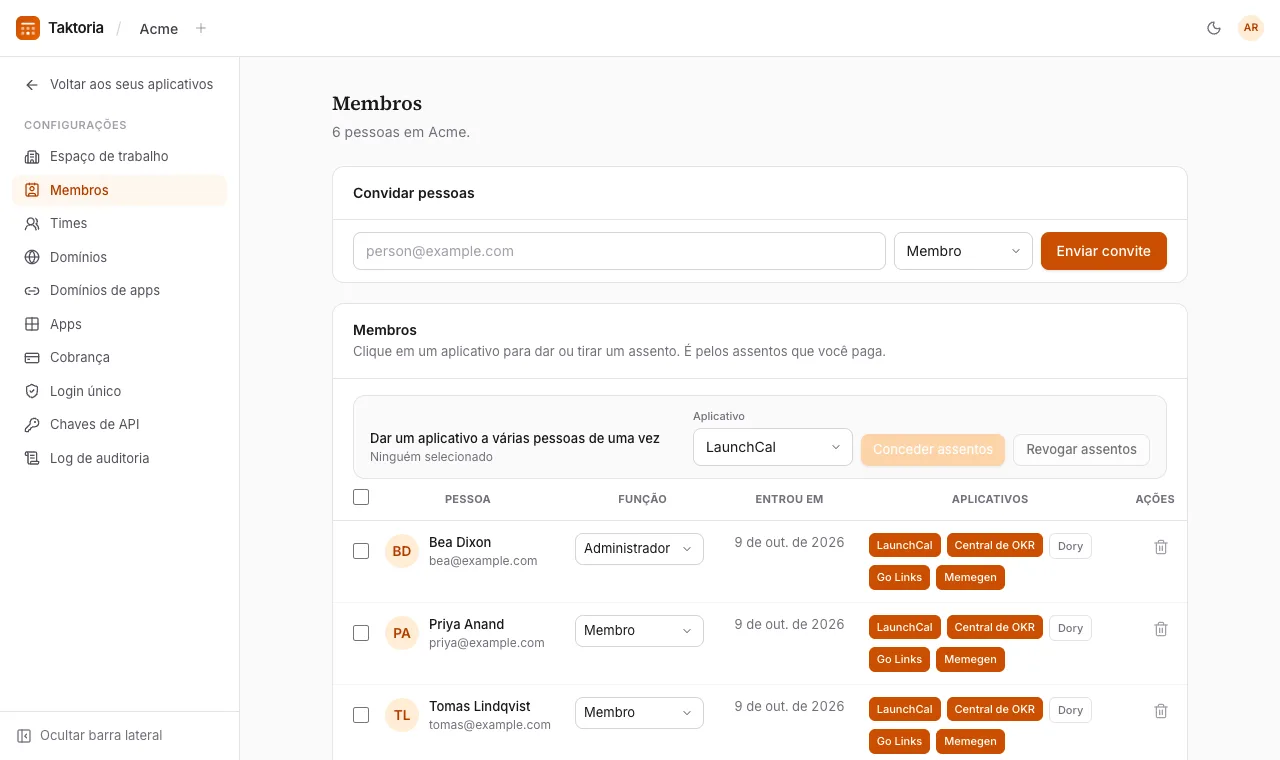Viewport: 1280px width, 760px height.
Task: Focus the person@example.com email field
Action: (619, 251)
